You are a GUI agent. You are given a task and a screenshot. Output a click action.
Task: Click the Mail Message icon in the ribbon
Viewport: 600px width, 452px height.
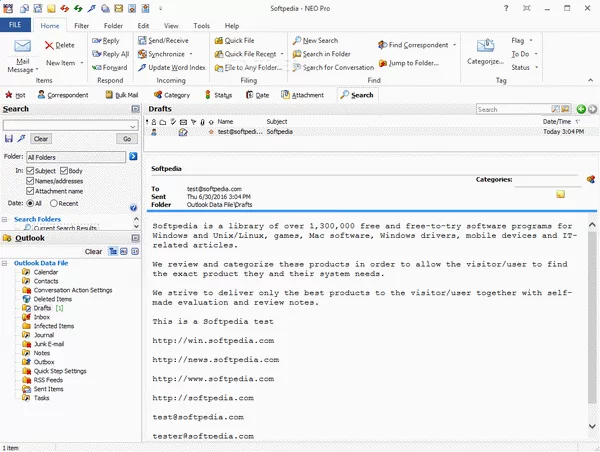[x=20, y=47]
